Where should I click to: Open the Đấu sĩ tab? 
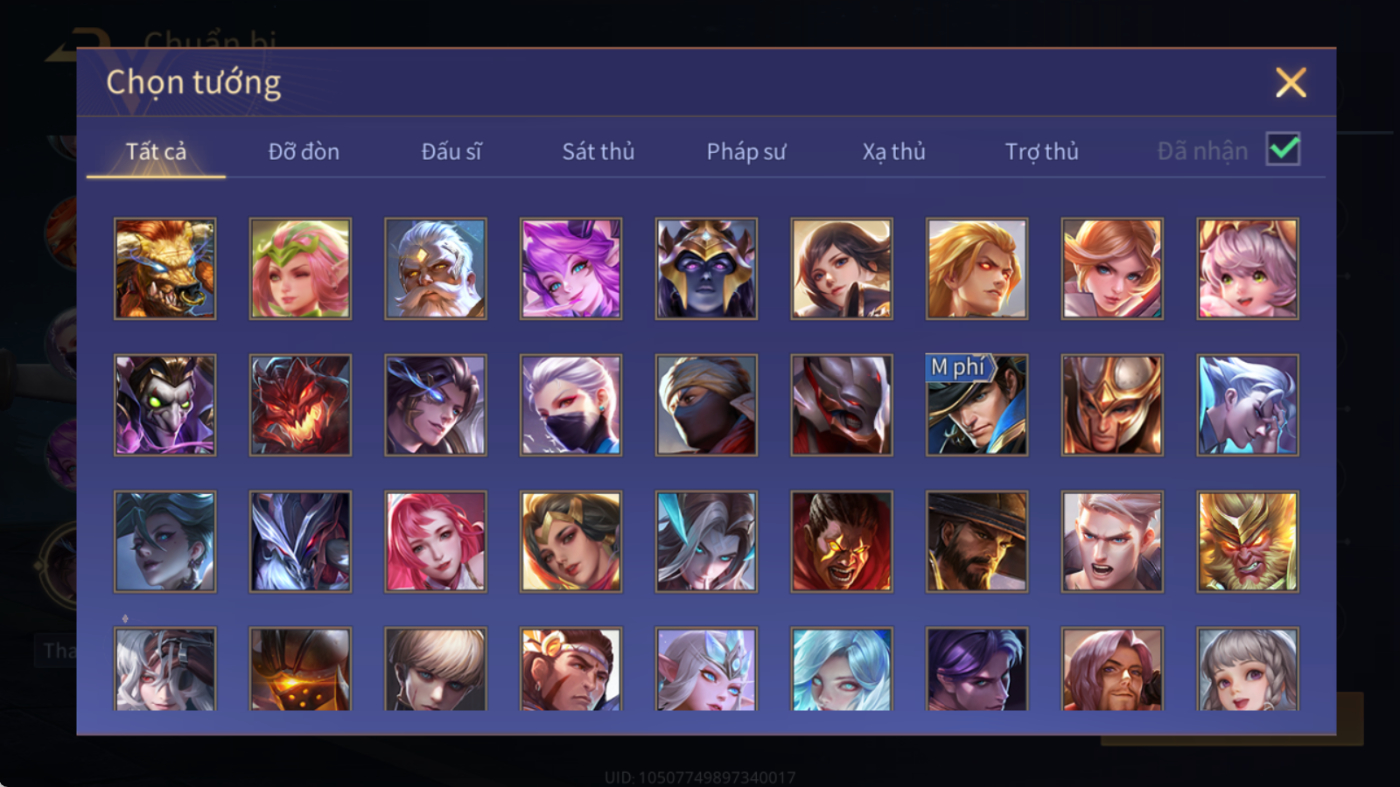(451, 152)
